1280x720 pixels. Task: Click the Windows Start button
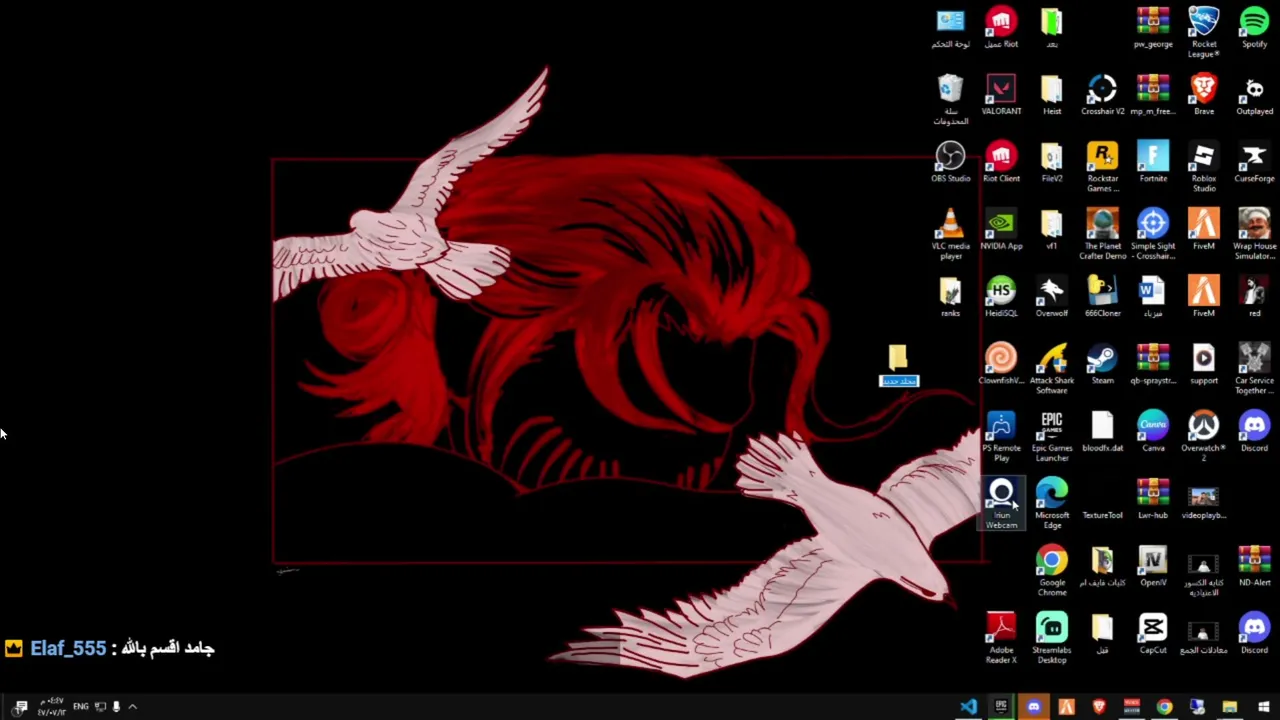tap(1263, 707)
